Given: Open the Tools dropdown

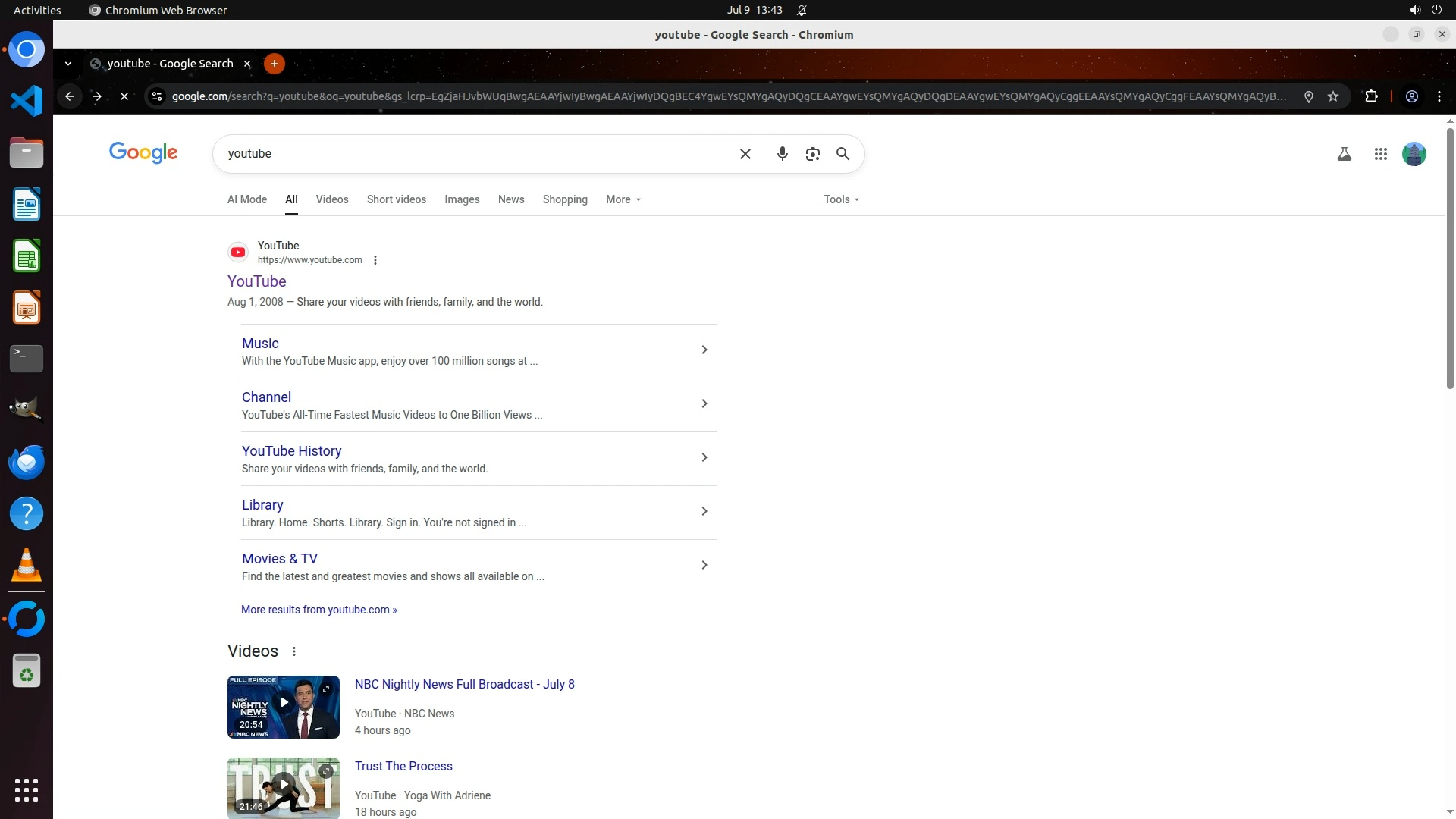Looking at the screenshot, I should point(841,199).
